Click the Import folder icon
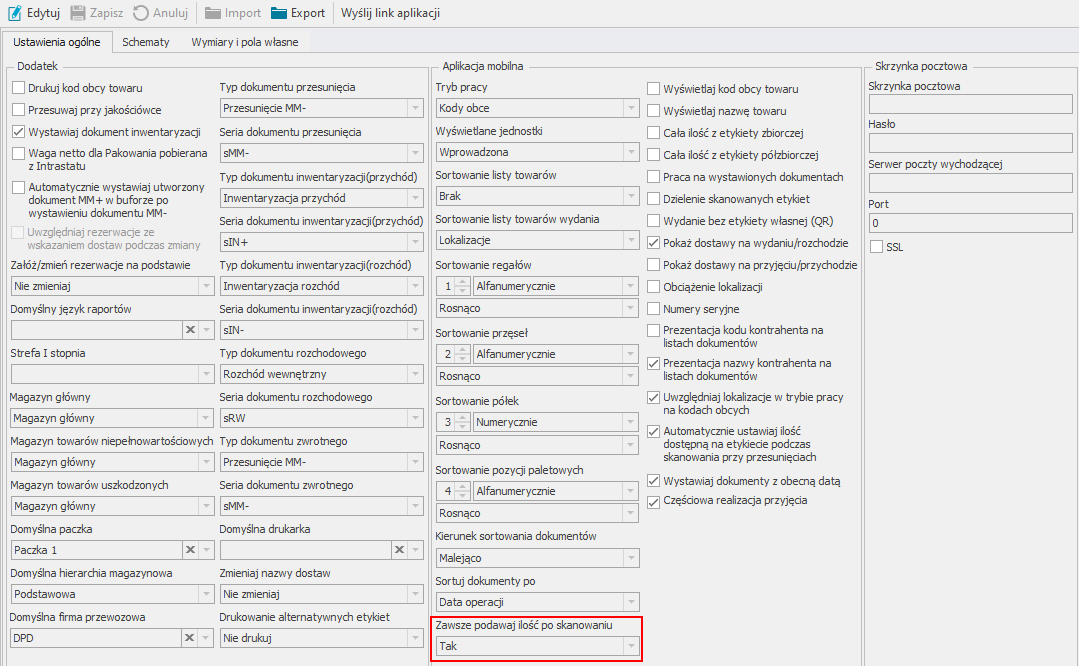 point(213,13)
